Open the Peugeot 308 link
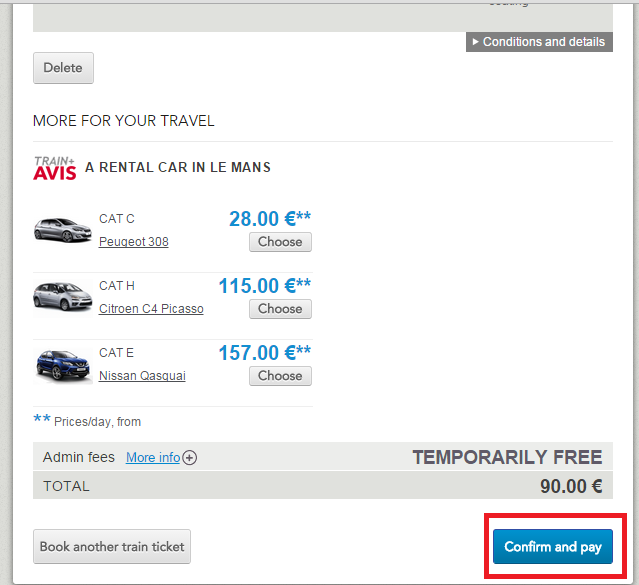The image size is (639, 585). click(x=133, y=242)
